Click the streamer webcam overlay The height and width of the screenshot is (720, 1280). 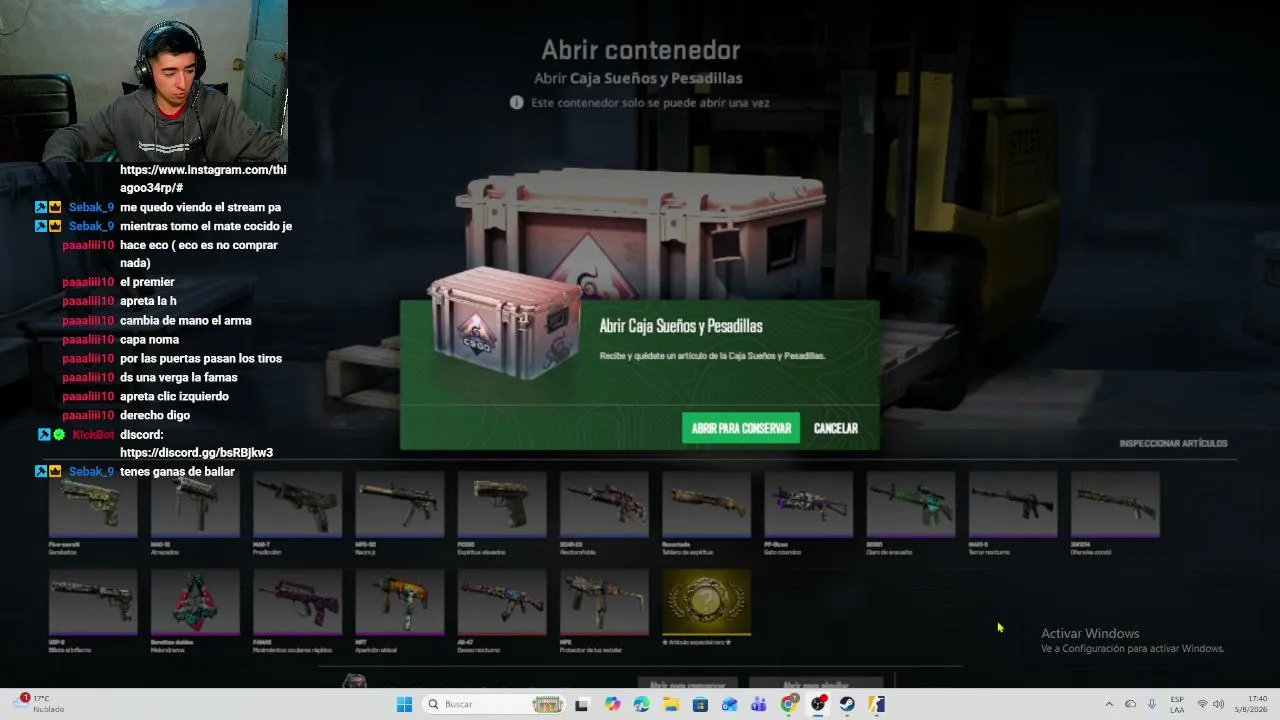[144, 81]
